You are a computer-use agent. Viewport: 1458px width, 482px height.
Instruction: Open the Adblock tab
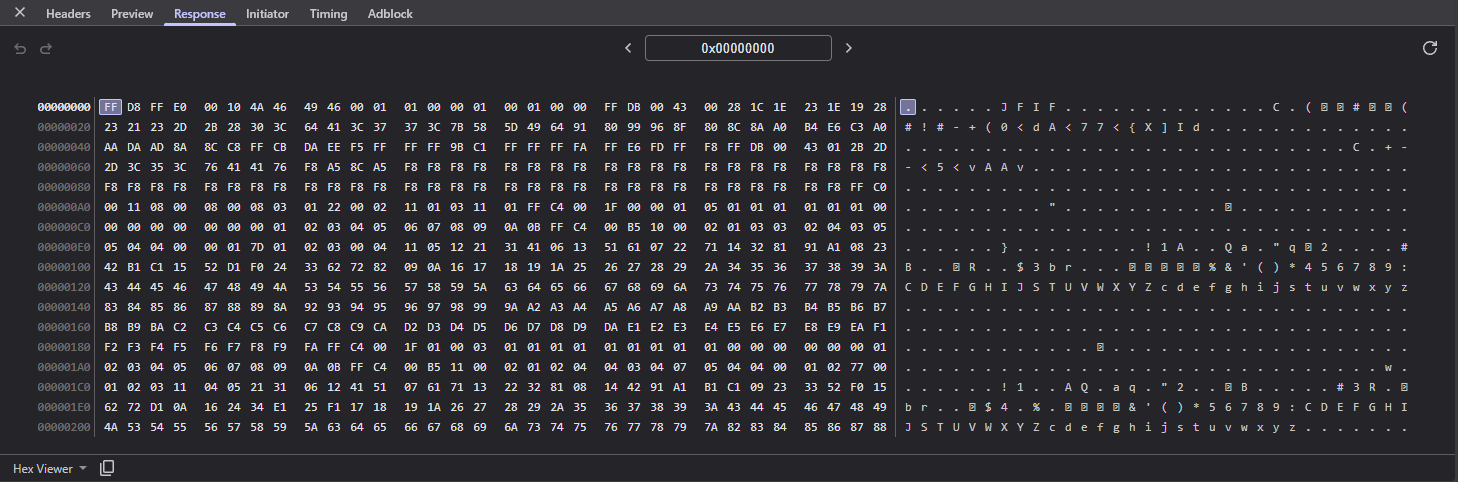390,14
